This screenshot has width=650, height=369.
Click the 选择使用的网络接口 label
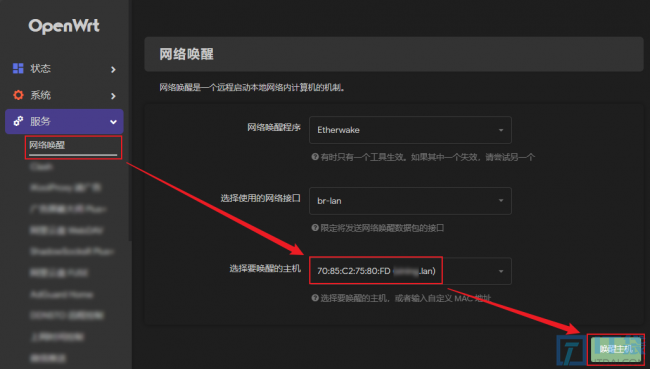click(260, 198)
